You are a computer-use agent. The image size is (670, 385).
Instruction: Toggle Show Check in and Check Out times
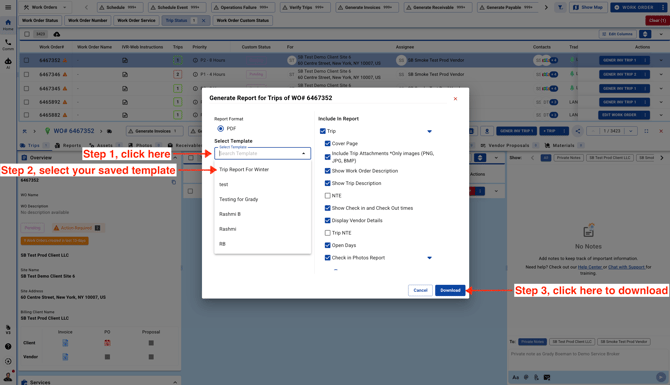pyautogui.click(x=327, y=208)
